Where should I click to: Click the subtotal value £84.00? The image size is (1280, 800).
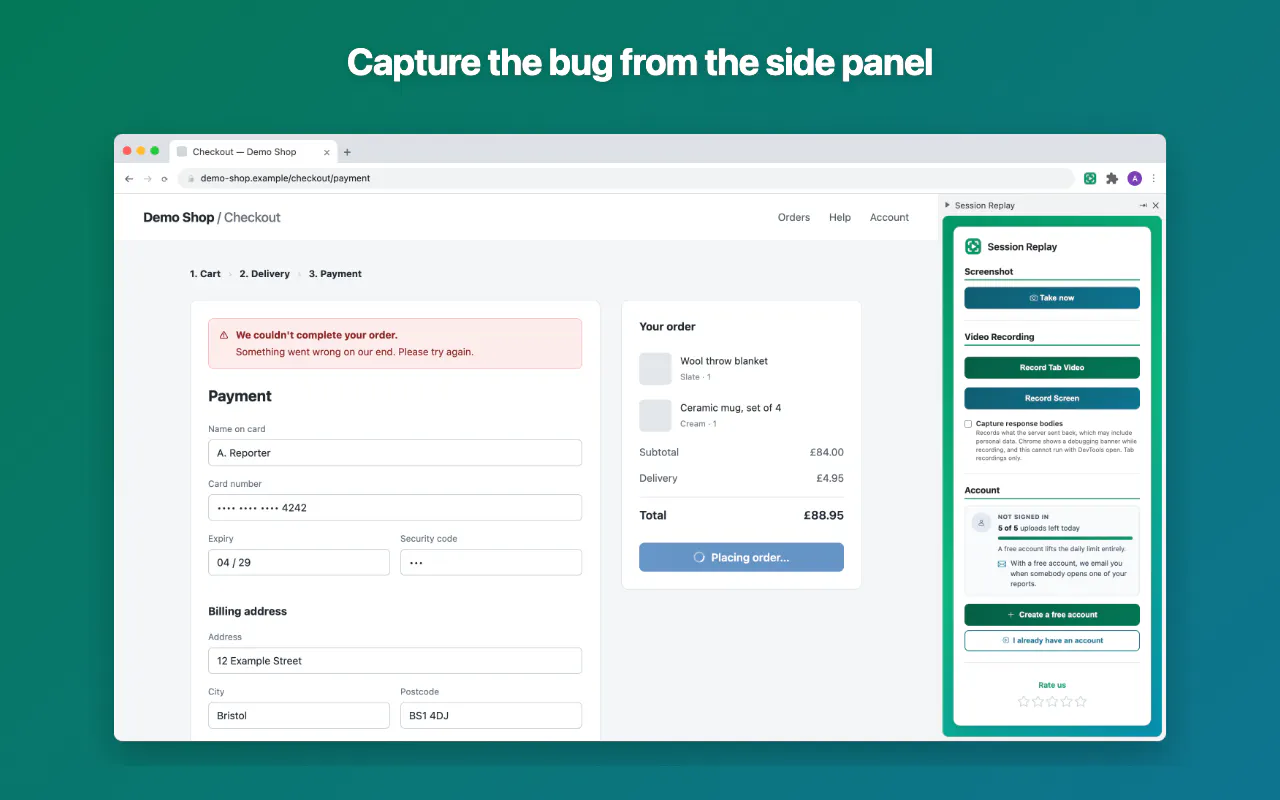(x=826, y=452)
